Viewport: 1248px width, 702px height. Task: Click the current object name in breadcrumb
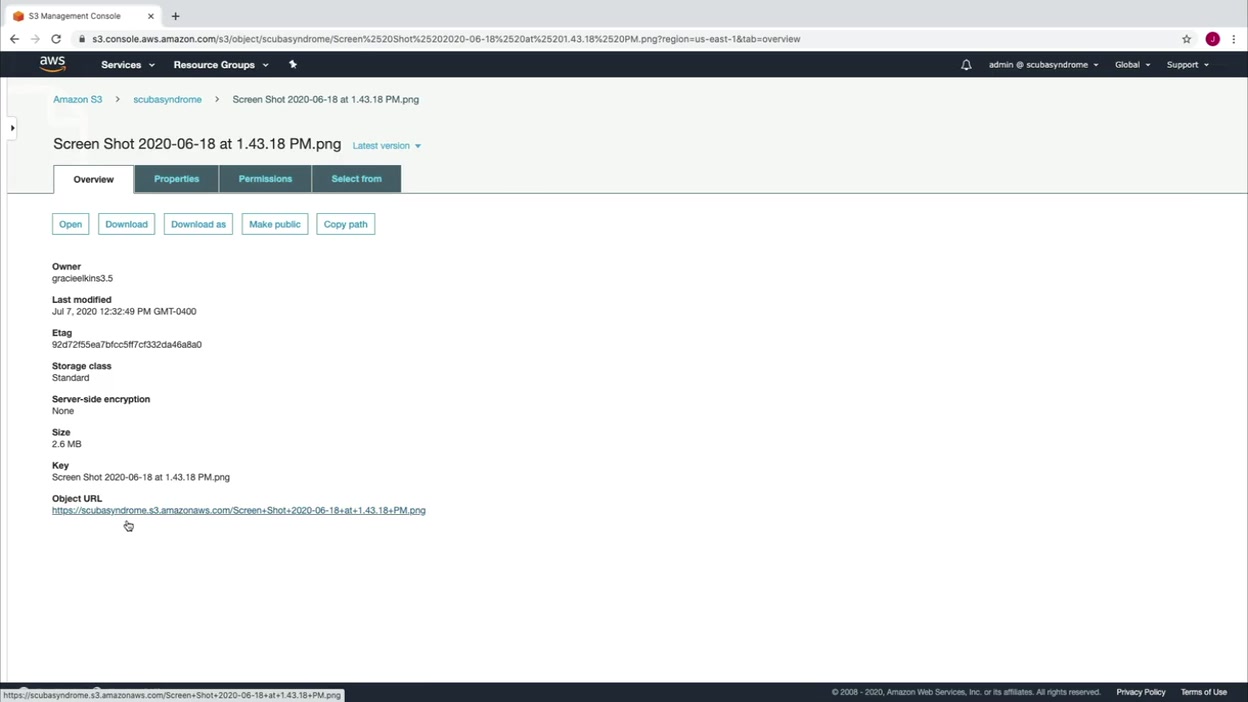(x=325, y=100)
